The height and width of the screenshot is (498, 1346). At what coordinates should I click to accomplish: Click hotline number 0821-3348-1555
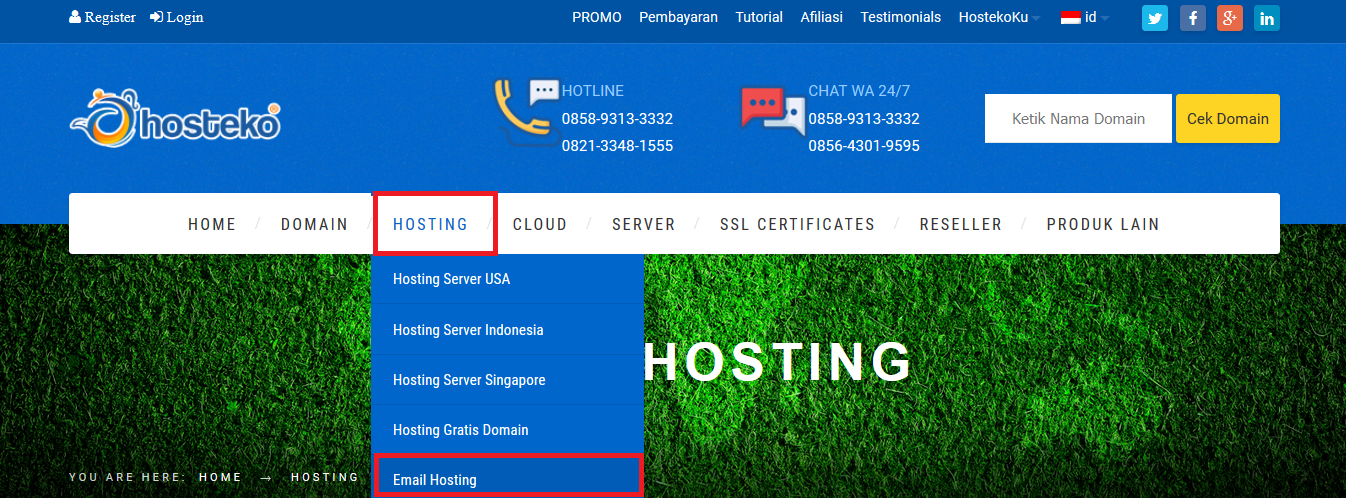617,145
